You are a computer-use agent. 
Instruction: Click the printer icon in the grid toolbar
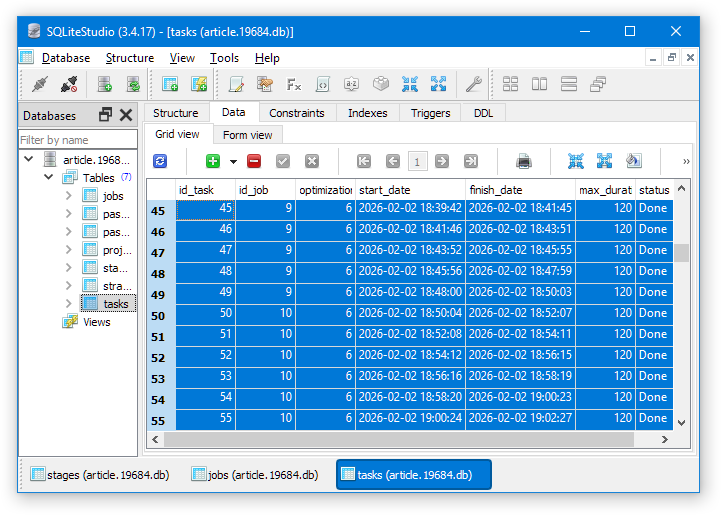pos(523,161)
